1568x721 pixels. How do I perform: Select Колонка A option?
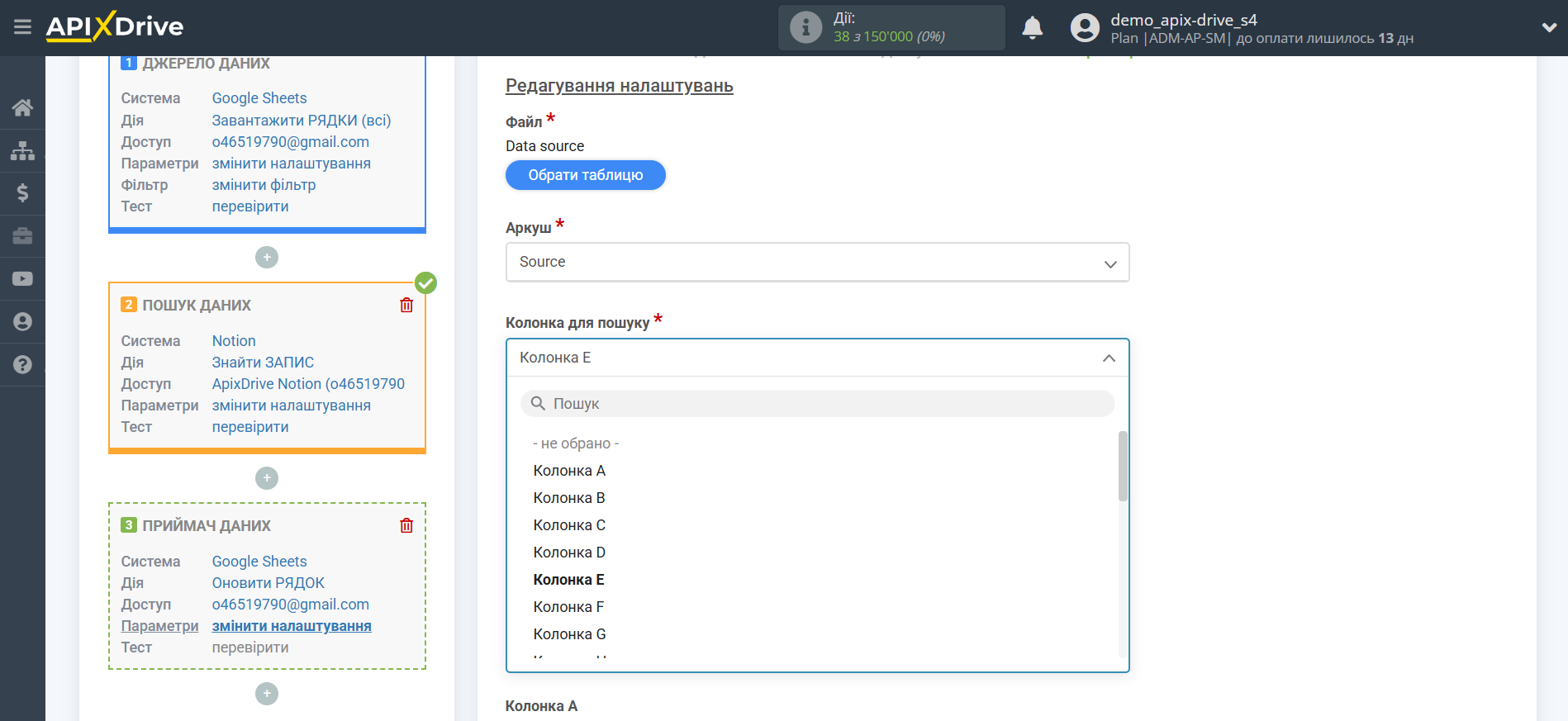569,471
